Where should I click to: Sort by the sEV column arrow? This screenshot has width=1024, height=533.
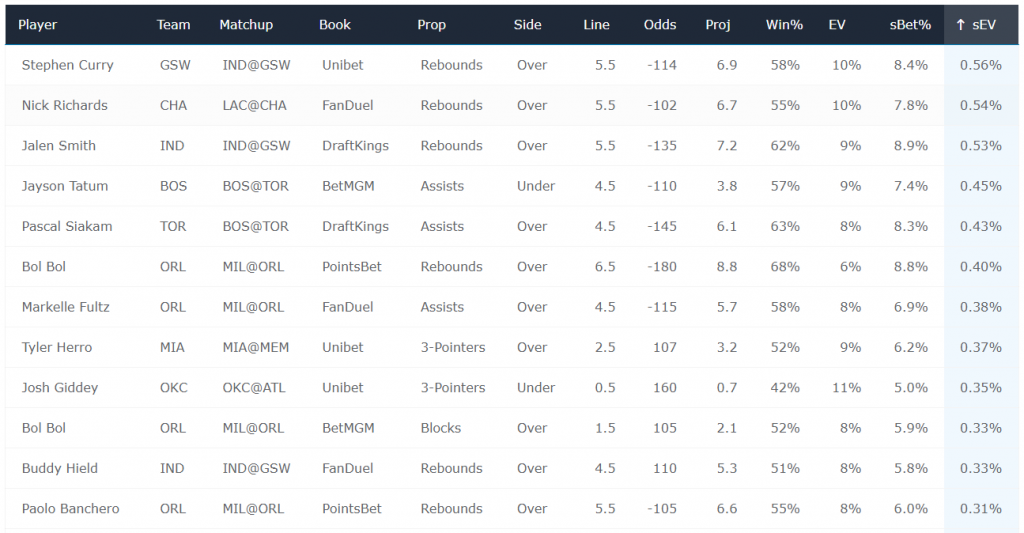(x=960, y=25)
